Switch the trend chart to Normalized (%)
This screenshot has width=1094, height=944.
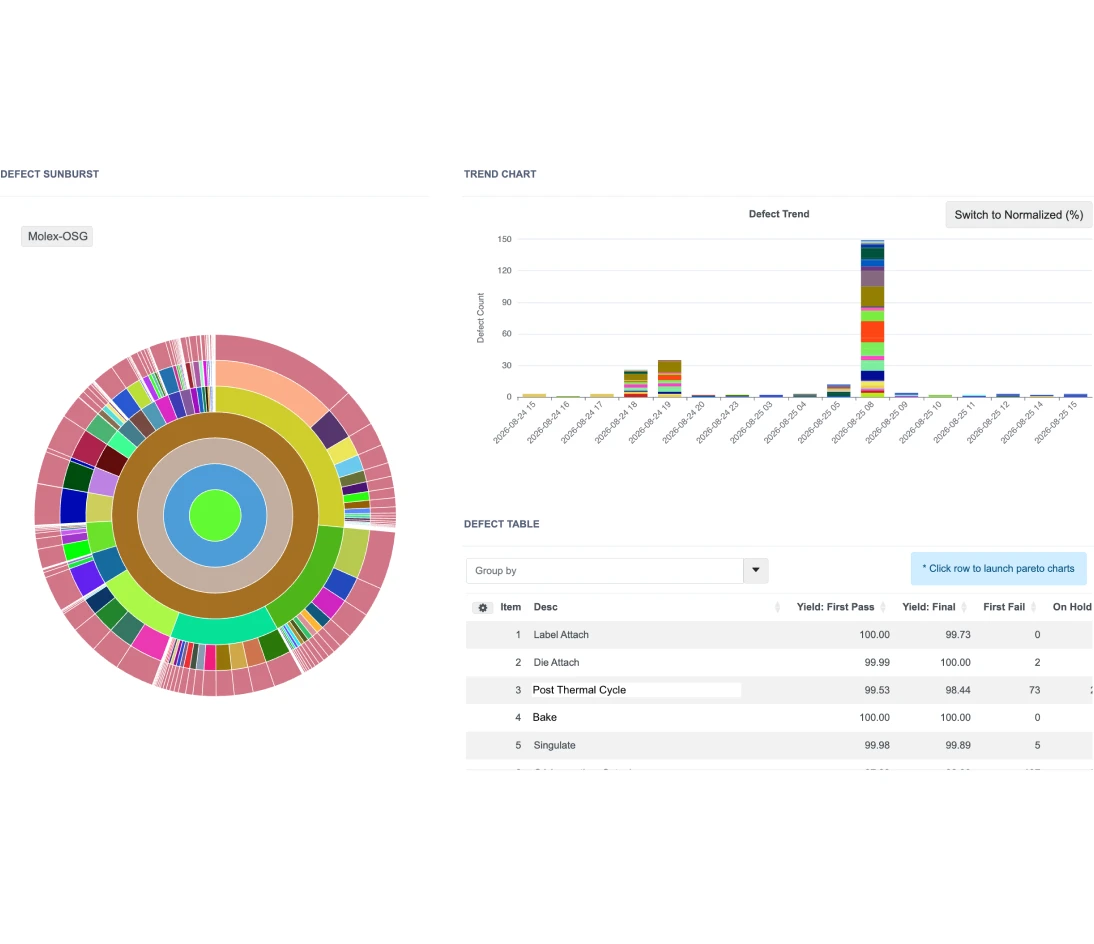pos(1019,215)
